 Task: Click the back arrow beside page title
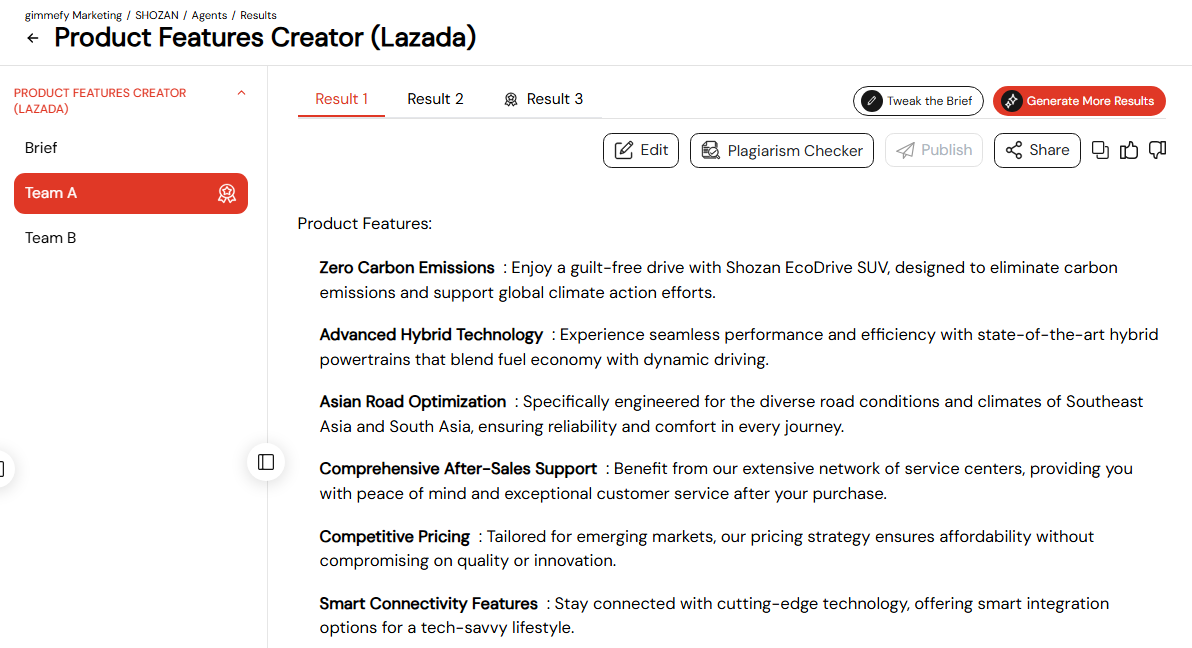[x=33, y=38]
